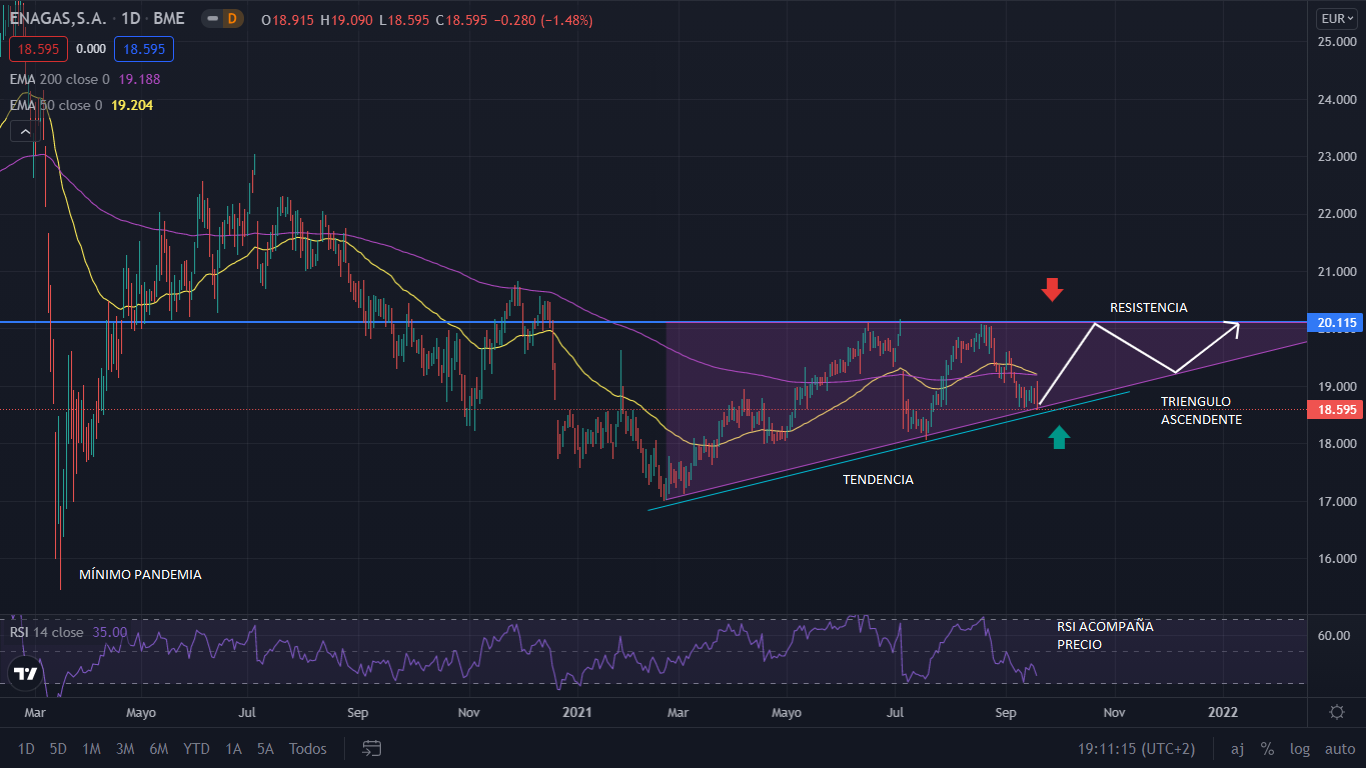
Task: Click the green up arrow marker
Action: coord(1059,437)
